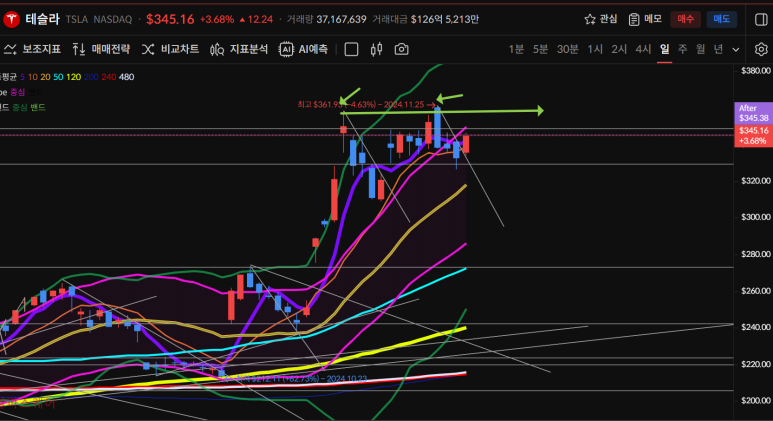This screenshot has width=773, height=421.
Task: Toggle moving average 10 legend
Action: 33,77
